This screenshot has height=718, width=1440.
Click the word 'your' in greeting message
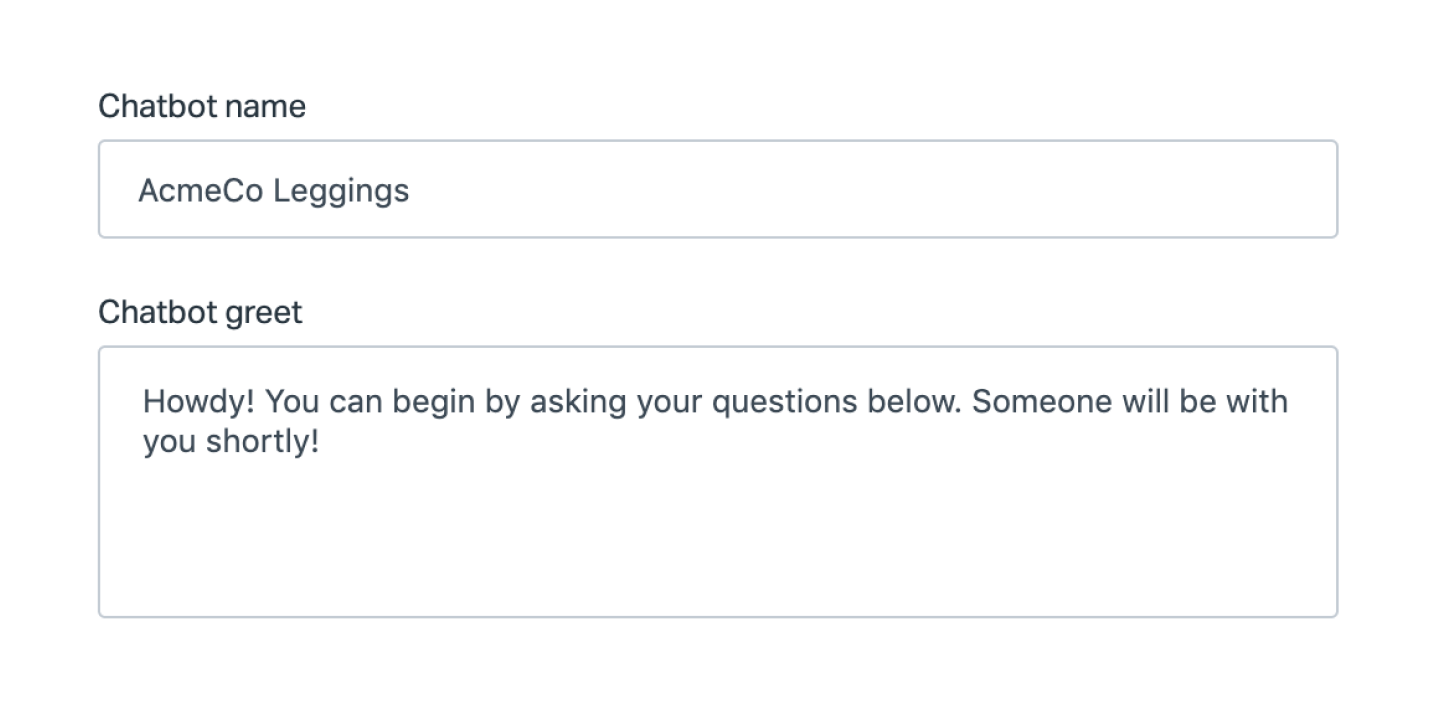(648, 403)
